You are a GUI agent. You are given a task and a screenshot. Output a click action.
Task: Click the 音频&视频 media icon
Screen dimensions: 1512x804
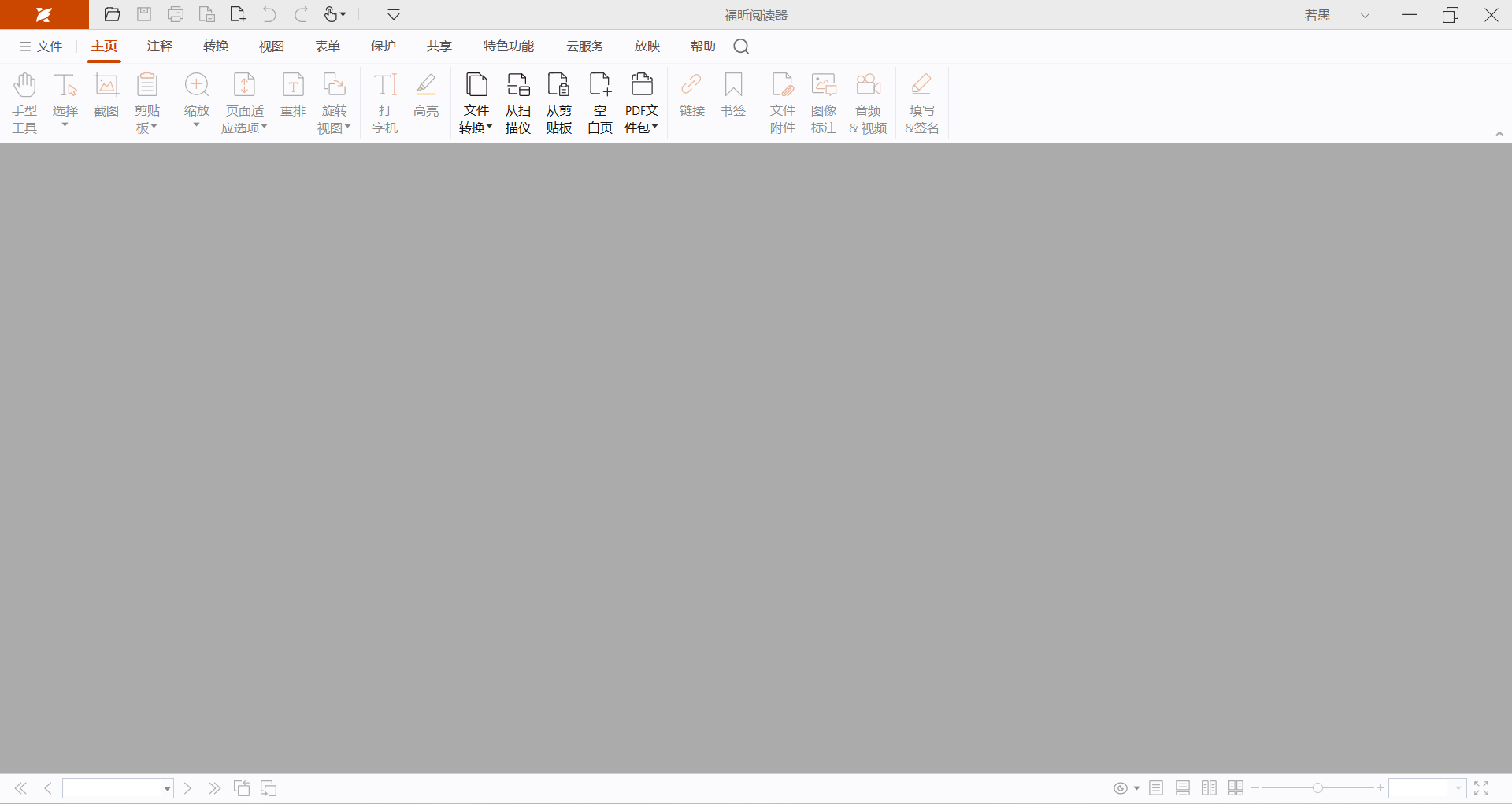[x=869, y=103]
